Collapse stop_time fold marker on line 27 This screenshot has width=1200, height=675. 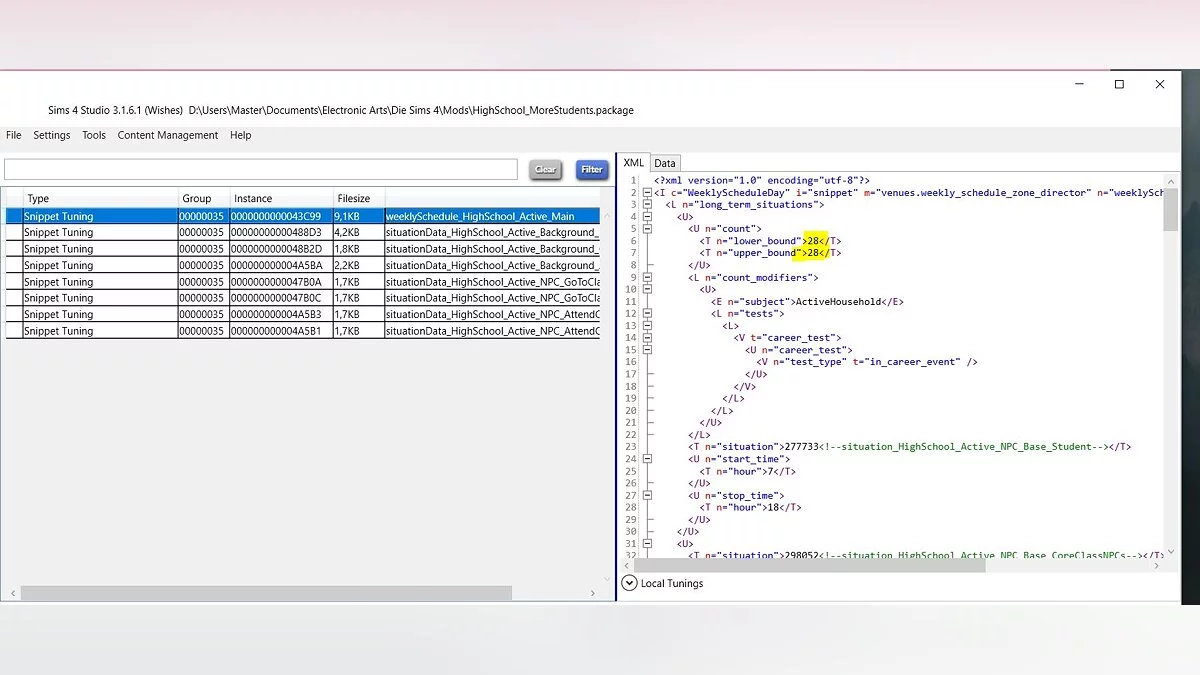(647, 495)
